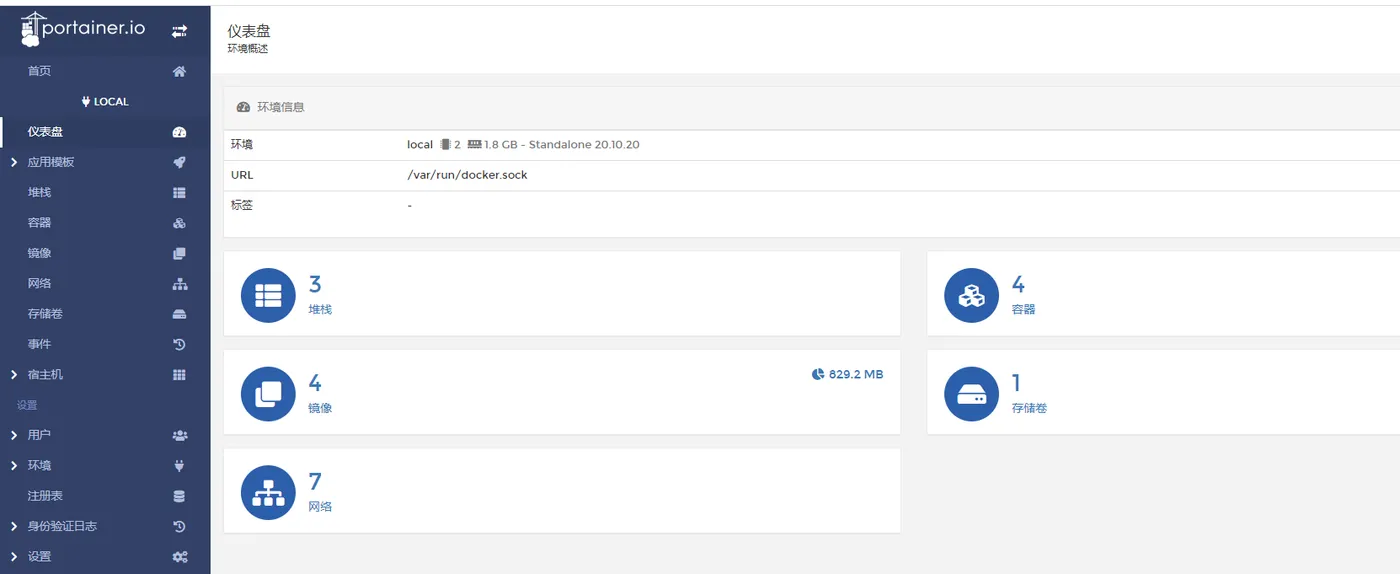Click the grid icon beside 宿主机
Viewport: 1400px width, 574px height.
pos(179,375)
